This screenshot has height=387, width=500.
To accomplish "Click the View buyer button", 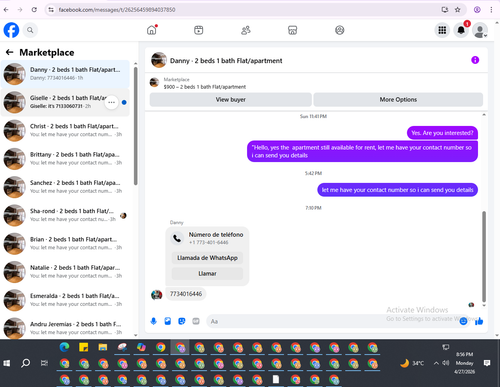I will (x=231, y=99).
